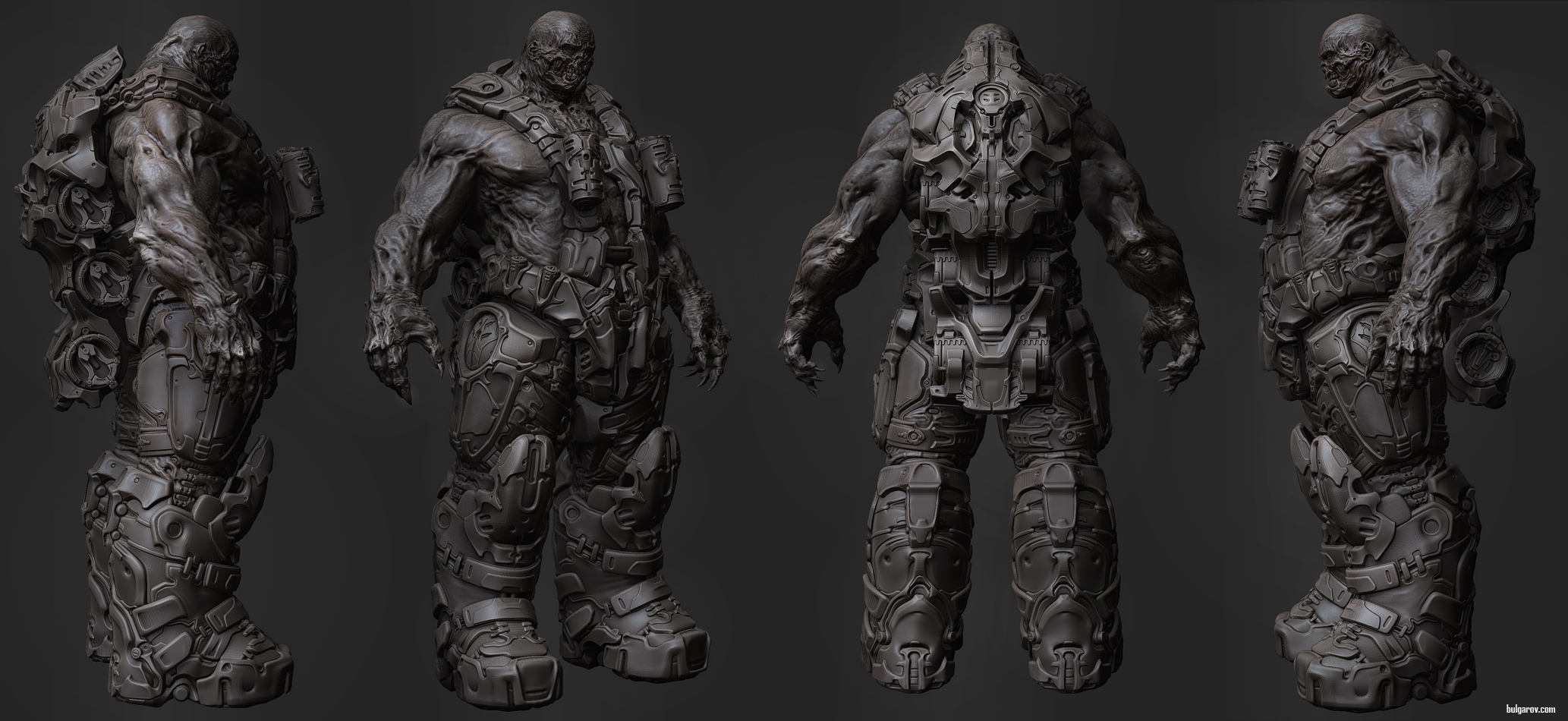1568x721 pixels.
Task: Select the left side-profile view of the character
Action: tap(171, 364)
